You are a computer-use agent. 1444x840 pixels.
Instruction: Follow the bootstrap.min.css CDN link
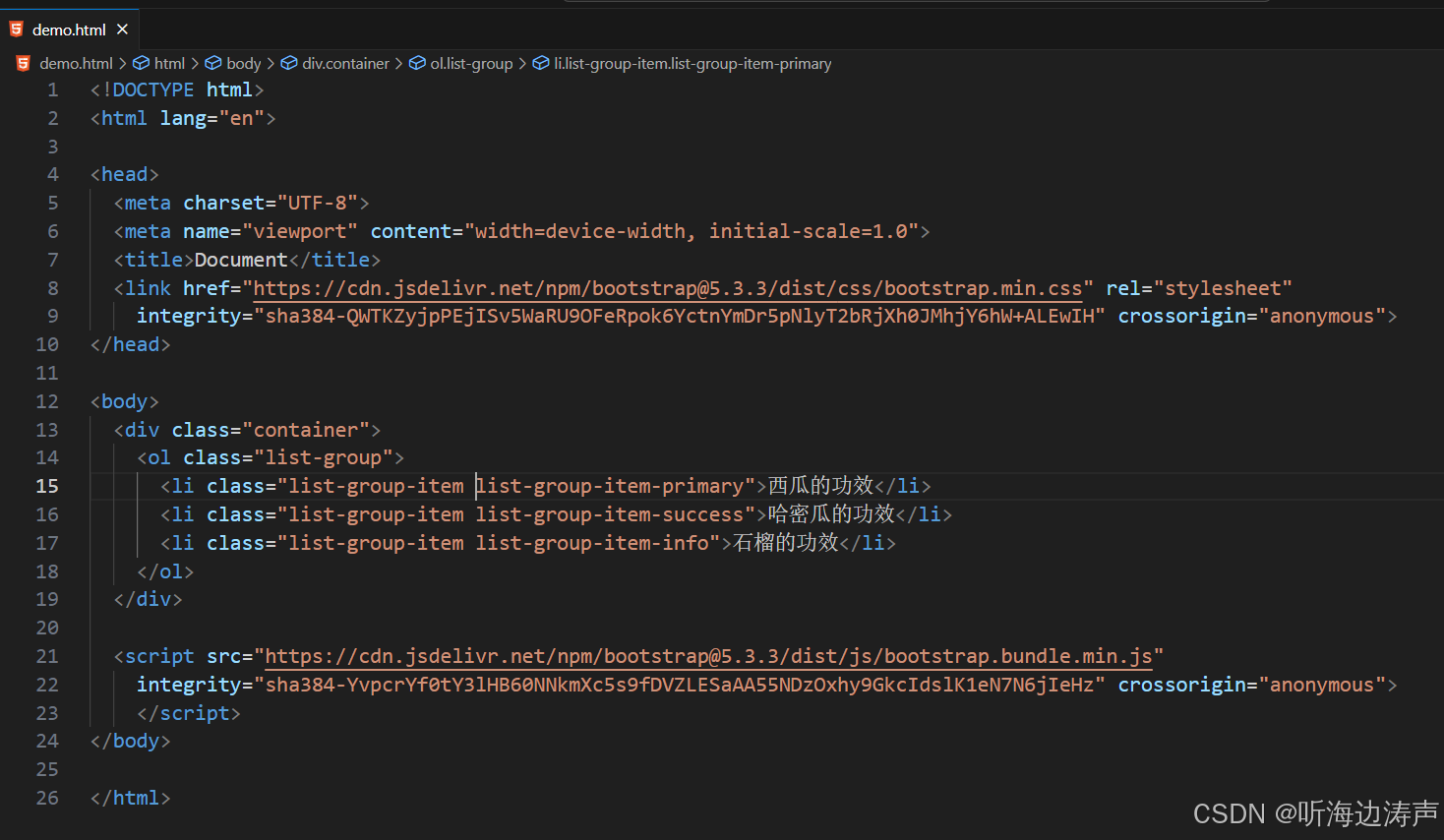click(x=668, y=288)
